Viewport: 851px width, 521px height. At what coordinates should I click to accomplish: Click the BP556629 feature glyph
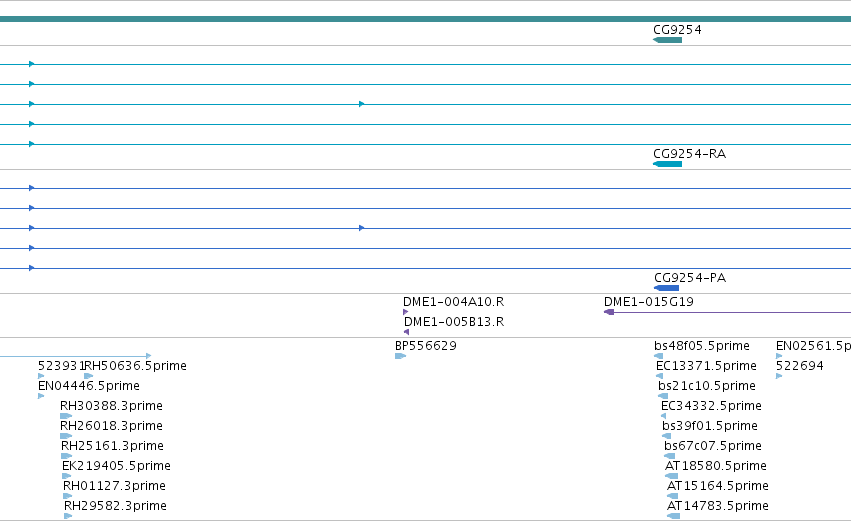[401, 356]
